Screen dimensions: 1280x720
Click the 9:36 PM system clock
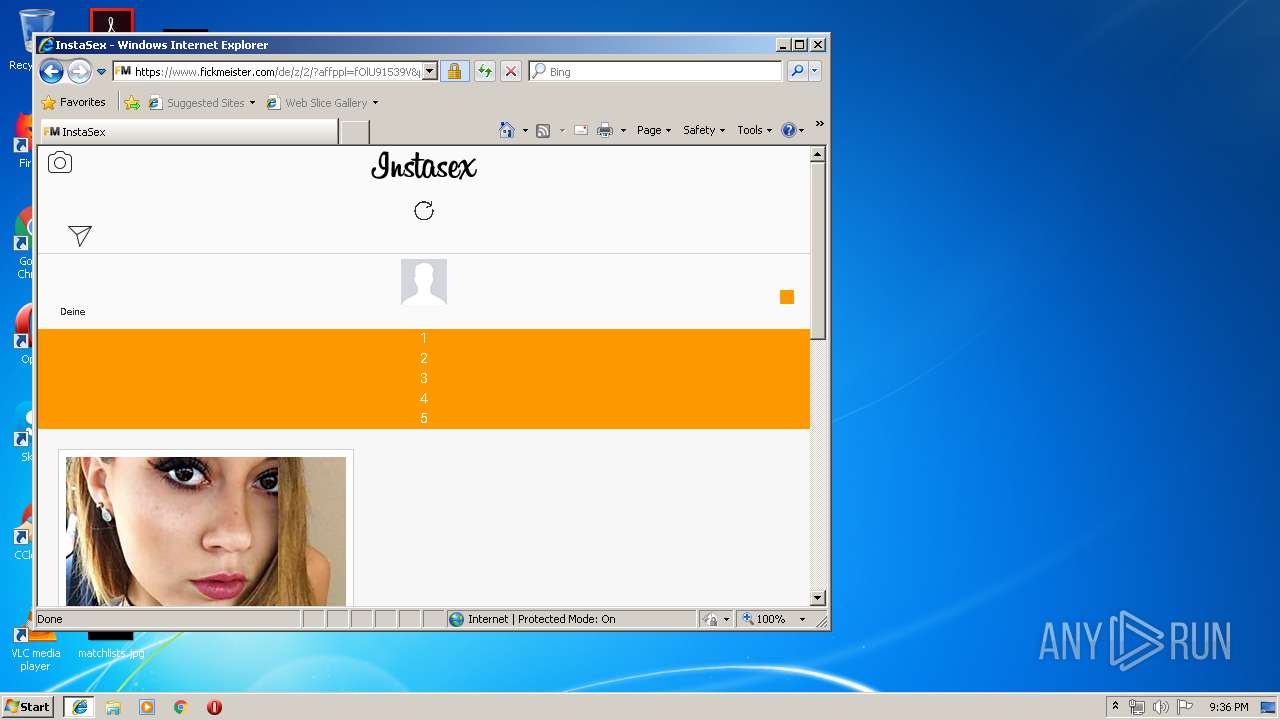[1228, 707]
